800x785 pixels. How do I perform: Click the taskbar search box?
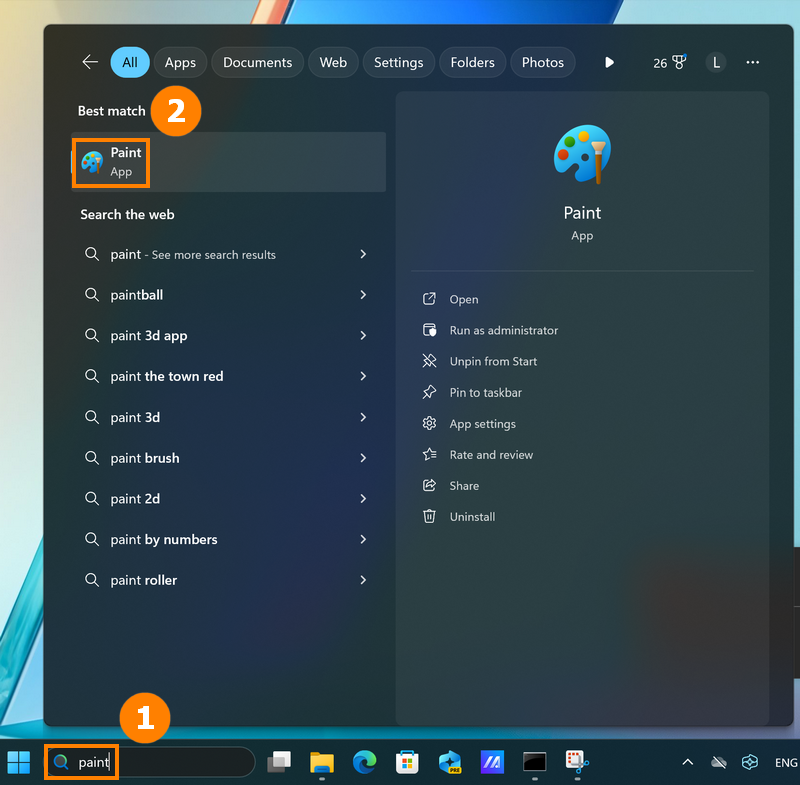(151, 762)
